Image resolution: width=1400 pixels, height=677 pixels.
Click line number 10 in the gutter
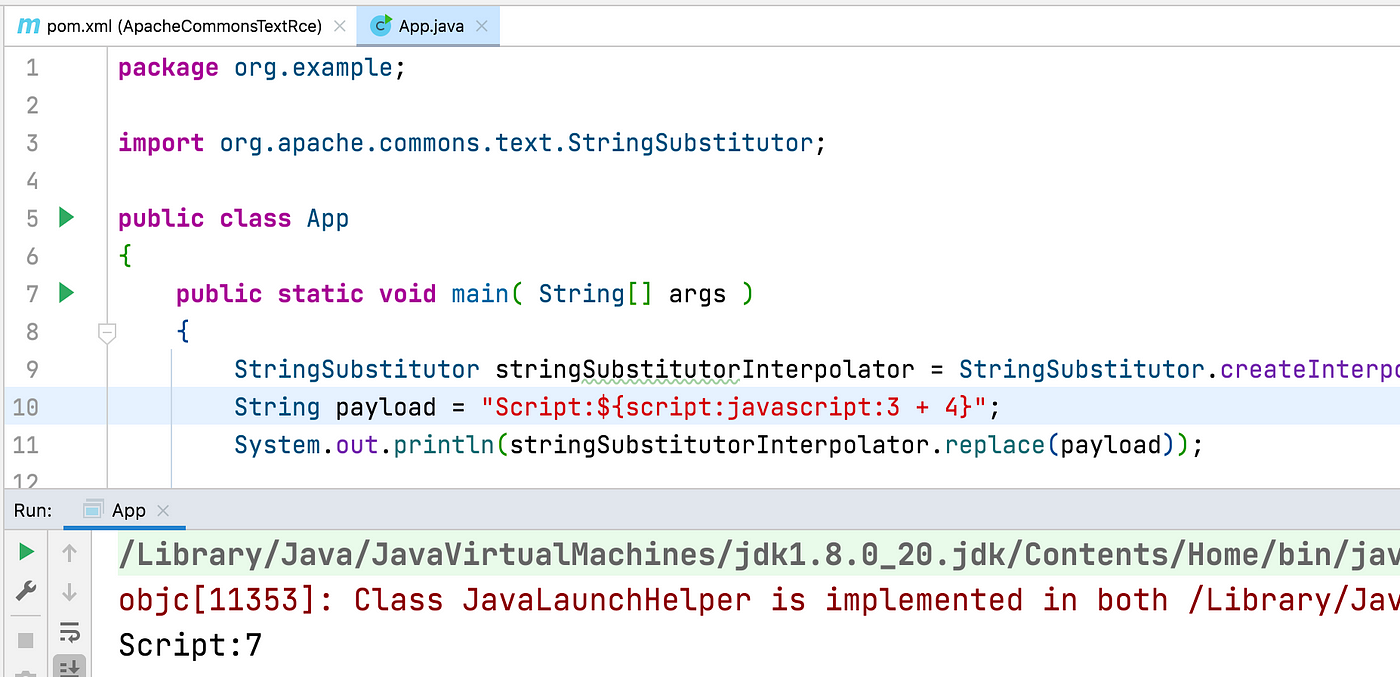(25, 408)
